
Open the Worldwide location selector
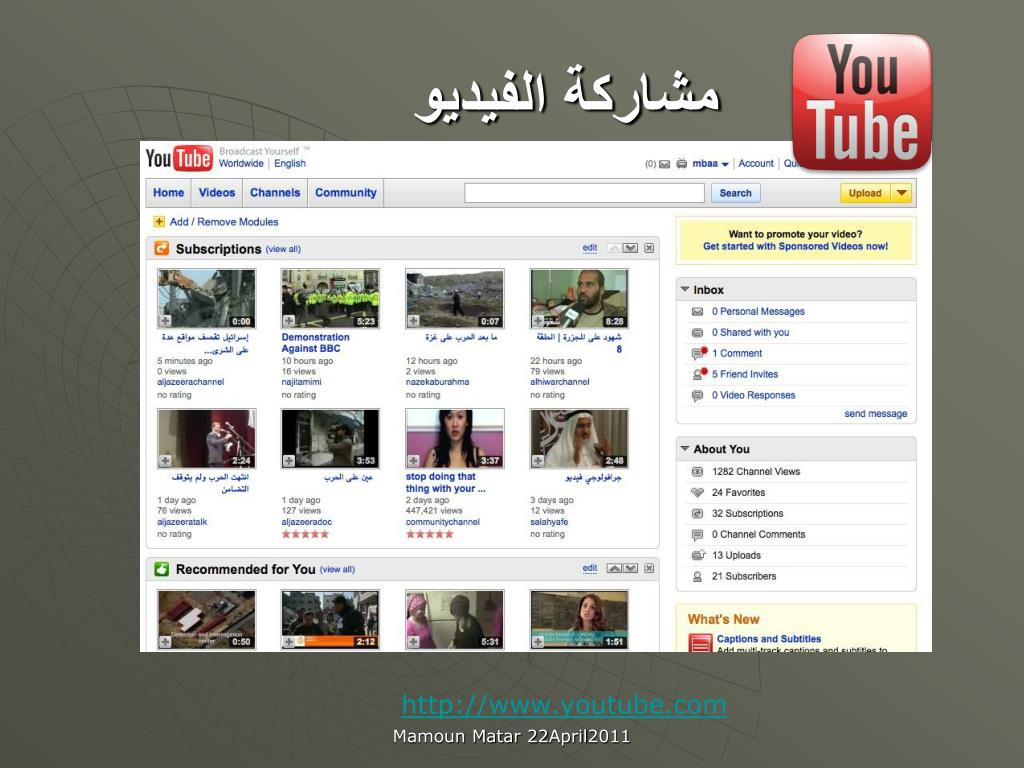point(241,163)
